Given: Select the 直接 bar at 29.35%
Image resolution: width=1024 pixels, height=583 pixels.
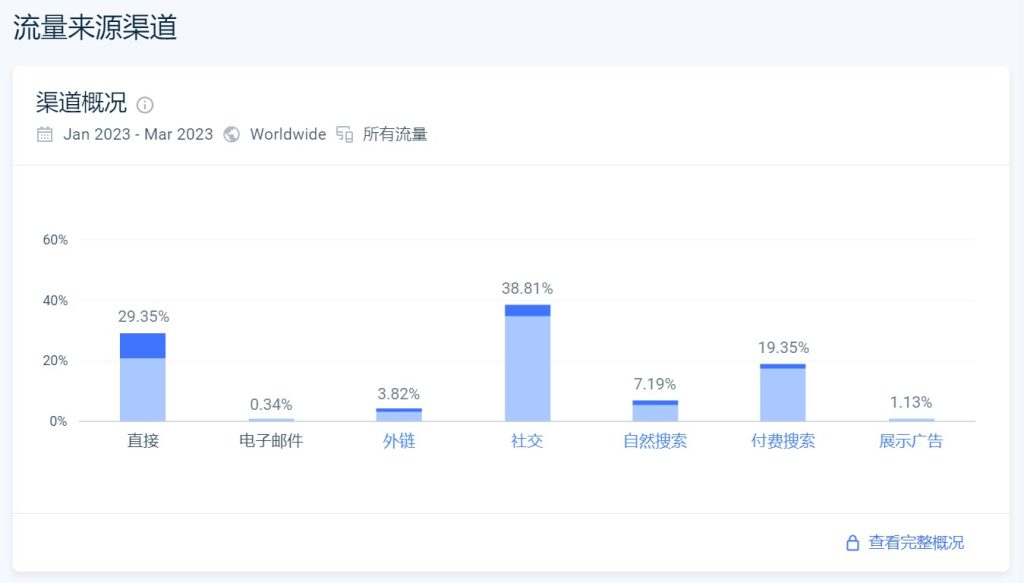Looking at the screenshot, I should 142,377.
